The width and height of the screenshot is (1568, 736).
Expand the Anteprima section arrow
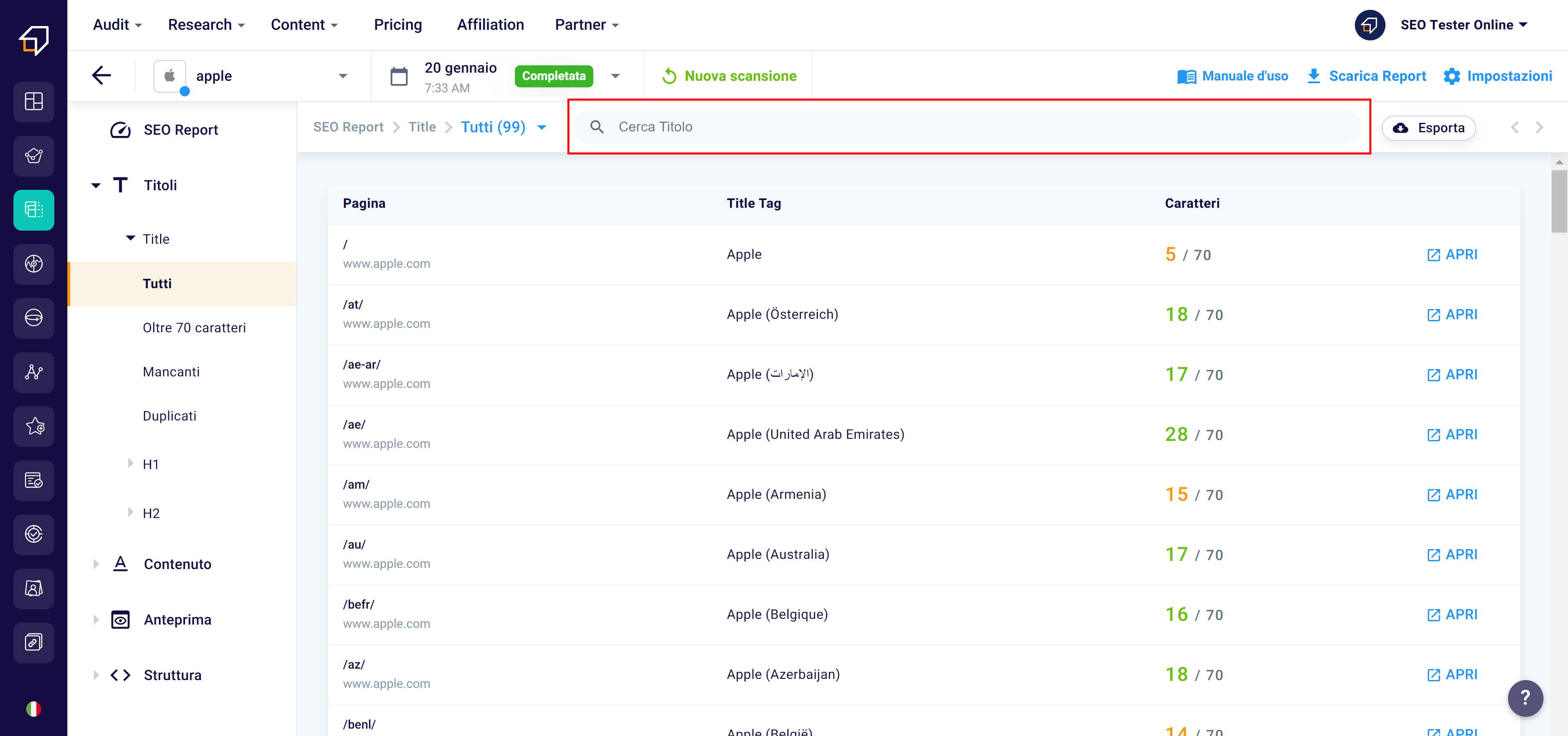coord(96,620)
